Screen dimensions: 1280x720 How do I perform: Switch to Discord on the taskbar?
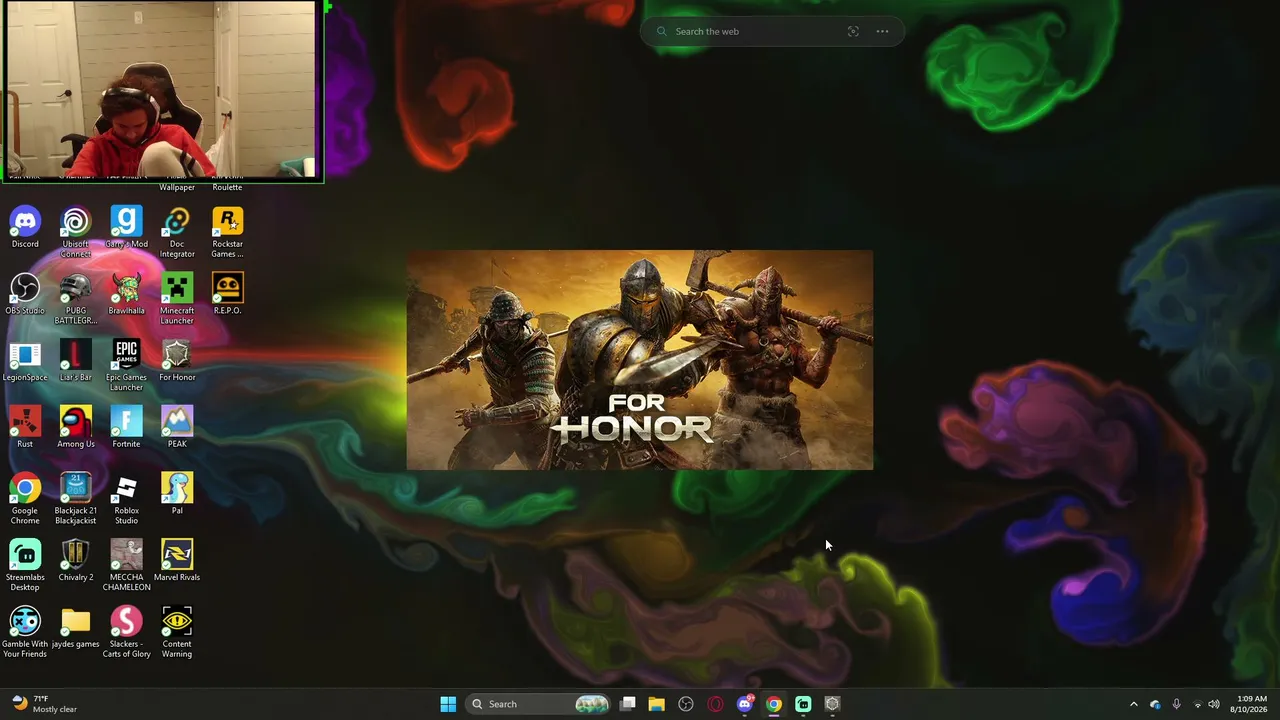point(744,704)
